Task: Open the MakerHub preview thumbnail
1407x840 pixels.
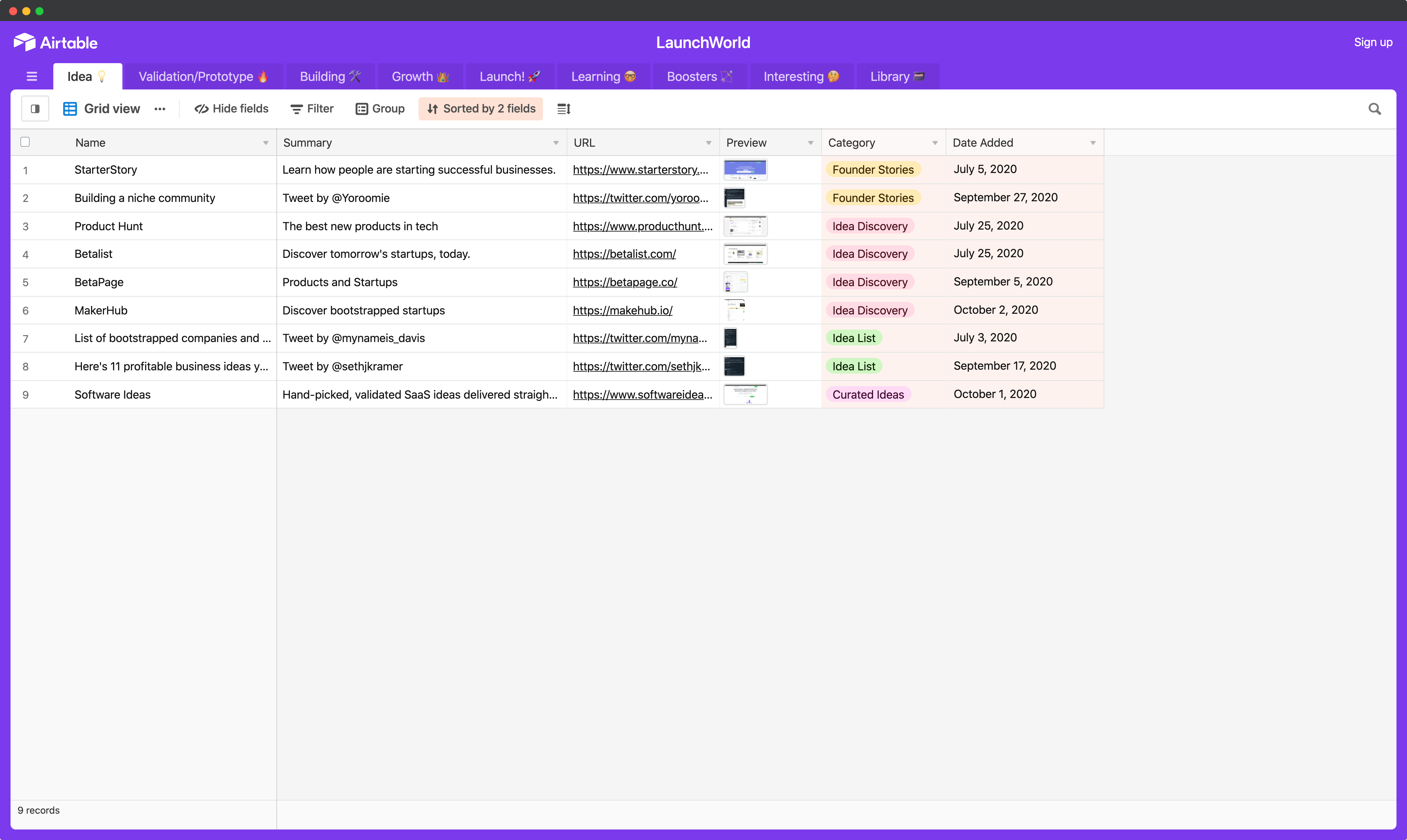Action: [735, 311]
